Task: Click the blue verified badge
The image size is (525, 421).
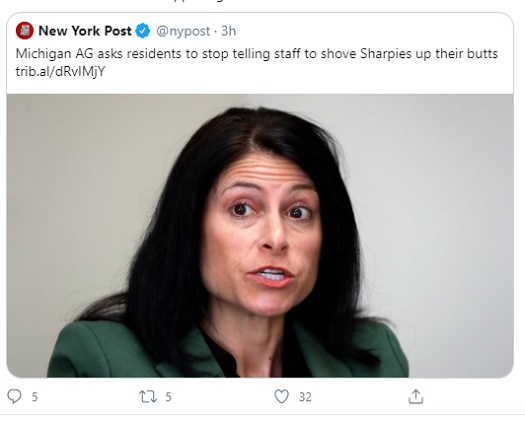Action: click(x=143, y=31)
